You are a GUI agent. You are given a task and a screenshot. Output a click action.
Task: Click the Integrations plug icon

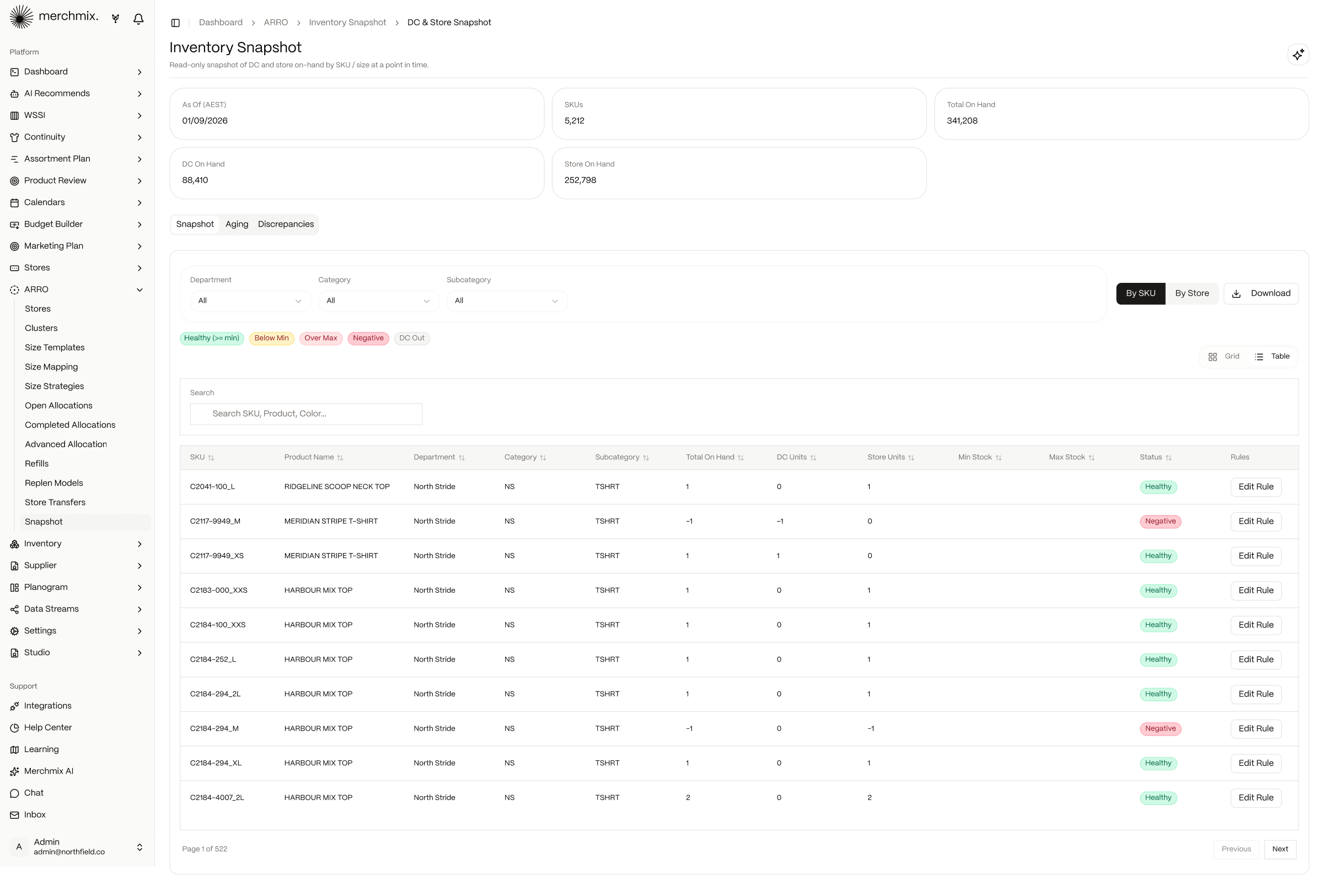pos(15,706)
